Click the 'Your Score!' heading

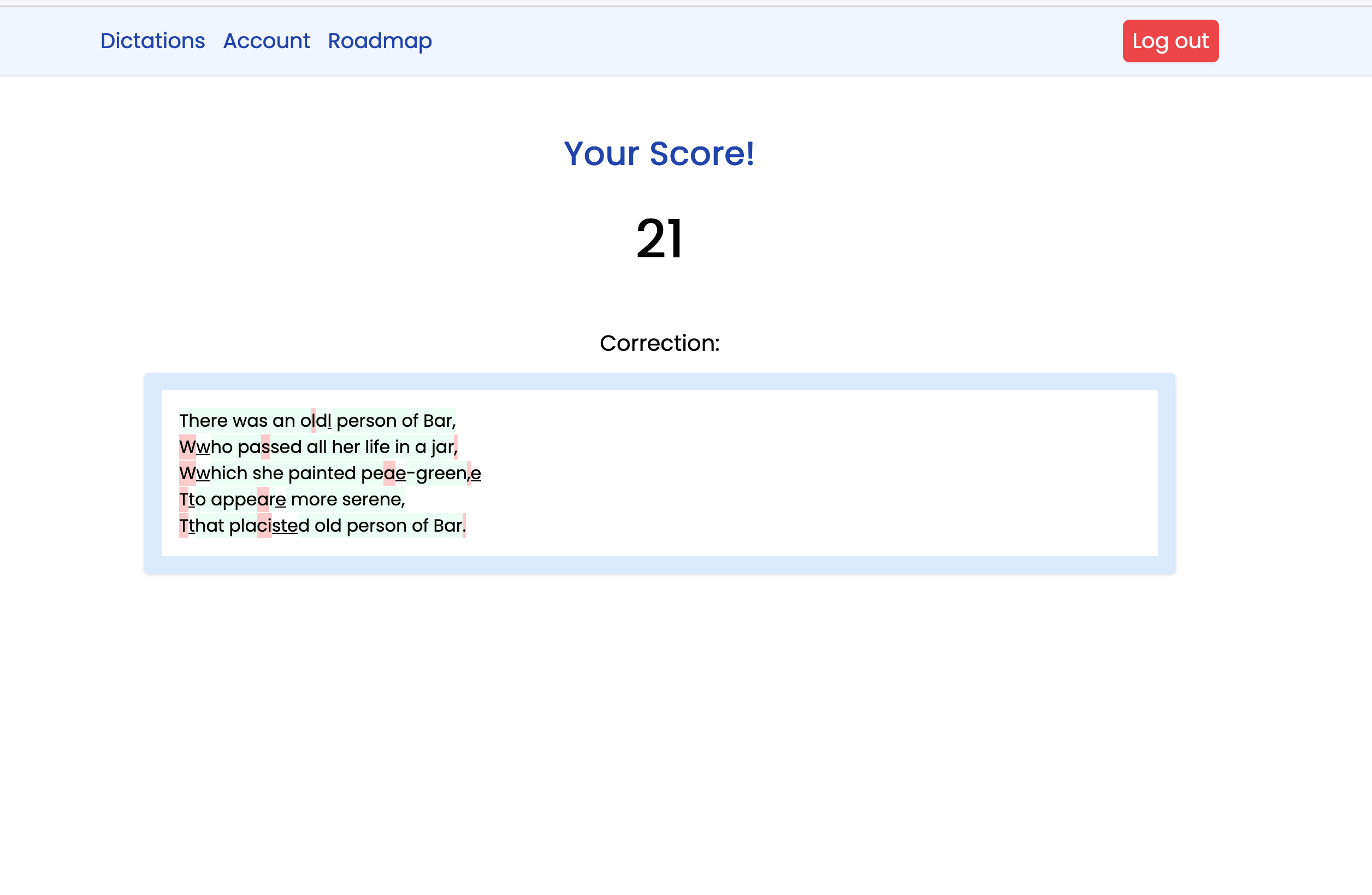click(658, 154)
